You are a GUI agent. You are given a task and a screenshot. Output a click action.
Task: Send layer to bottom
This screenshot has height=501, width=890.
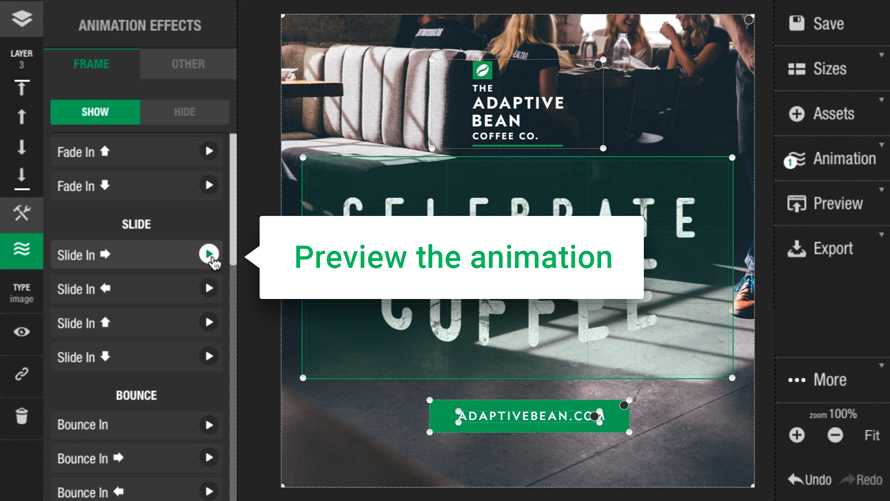(x=22, y=179)
